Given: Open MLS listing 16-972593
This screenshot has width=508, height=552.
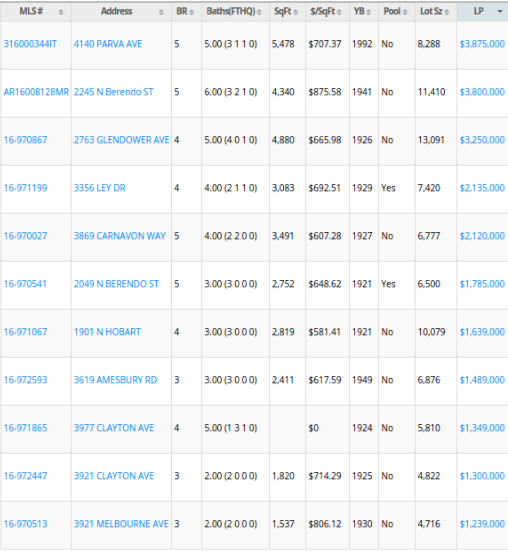Looking at the screenshot, I should tap(25, 380).
